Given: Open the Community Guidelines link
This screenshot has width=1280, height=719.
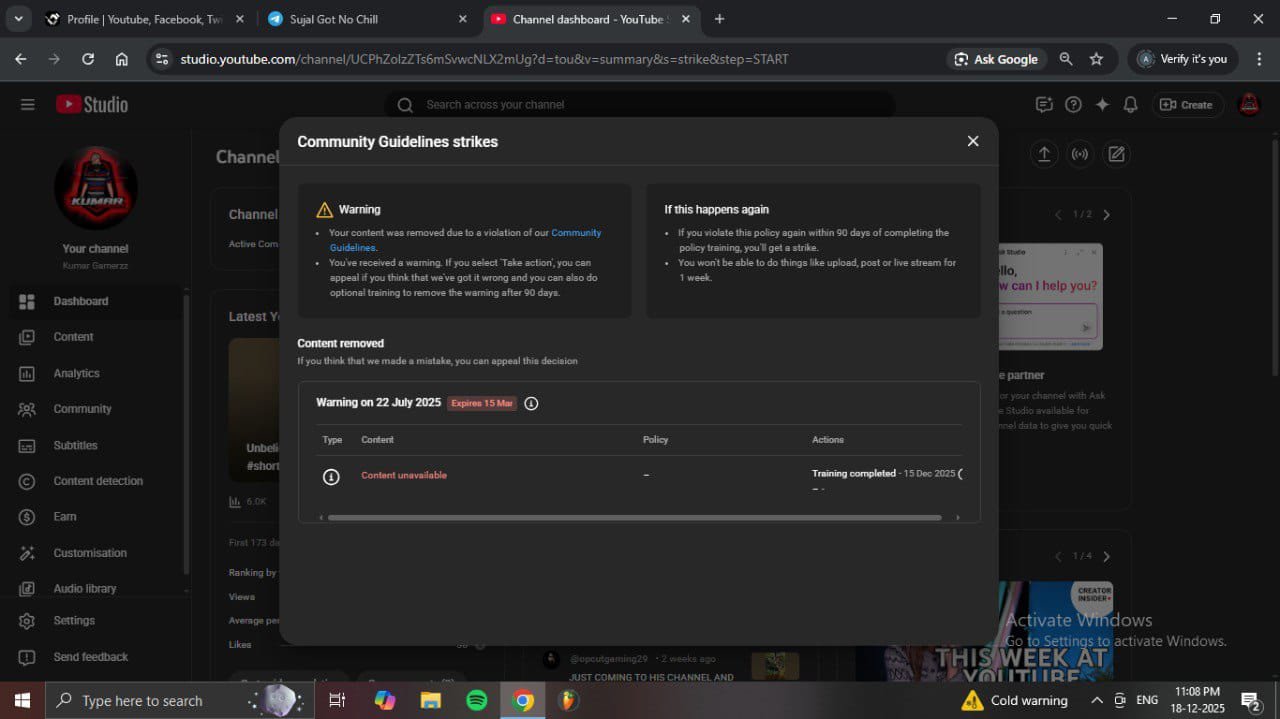Looking at the screenshot, I should 575,233.
